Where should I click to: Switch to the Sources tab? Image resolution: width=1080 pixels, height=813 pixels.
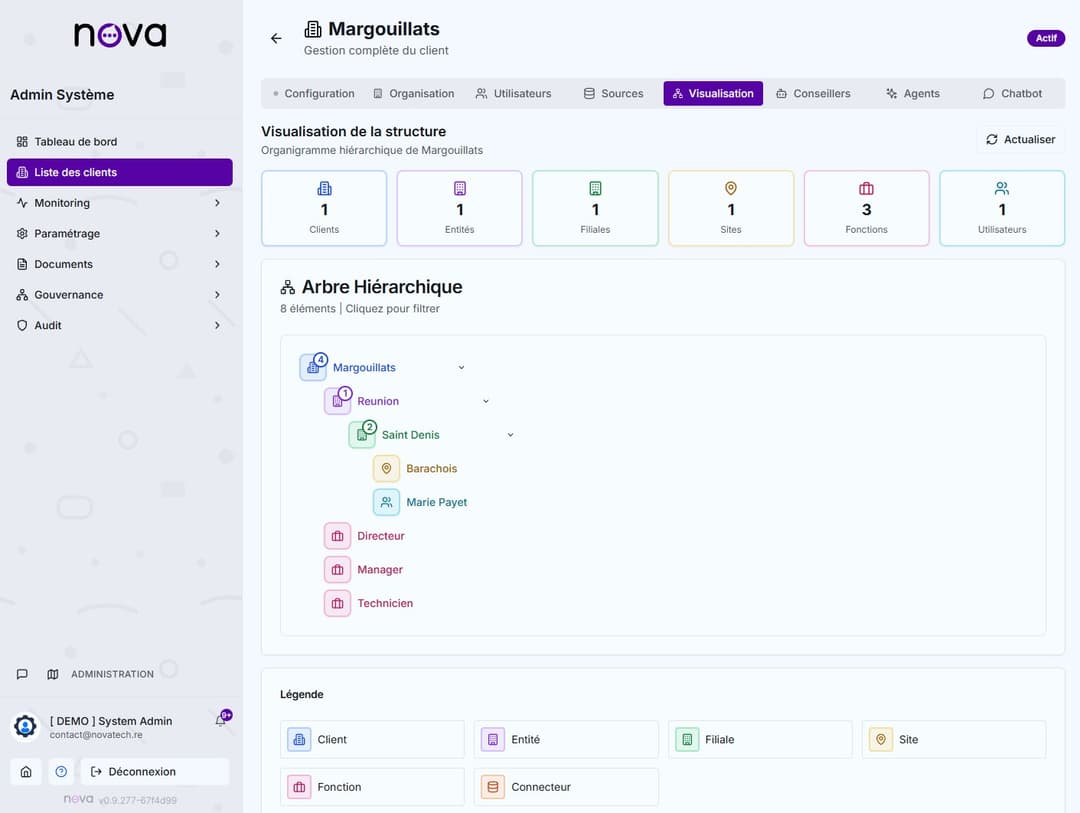[613, 94]
